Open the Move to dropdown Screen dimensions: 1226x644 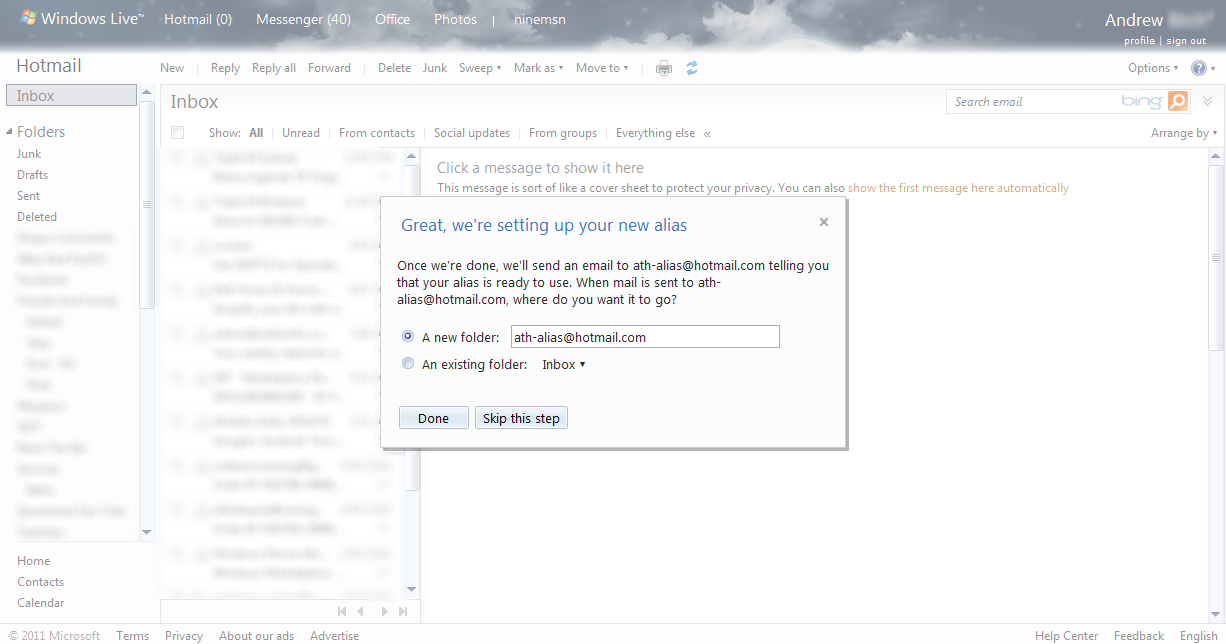coord(602,68)
